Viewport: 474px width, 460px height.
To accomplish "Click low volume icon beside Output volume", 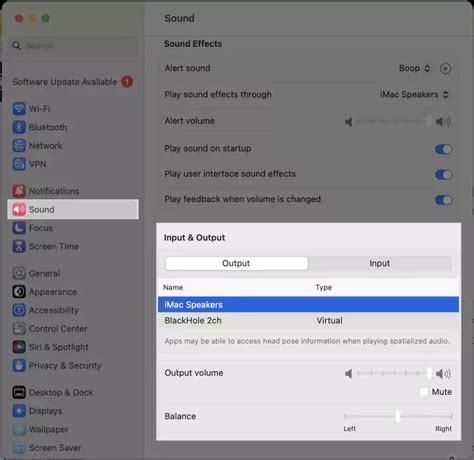I will click(349, 374).
